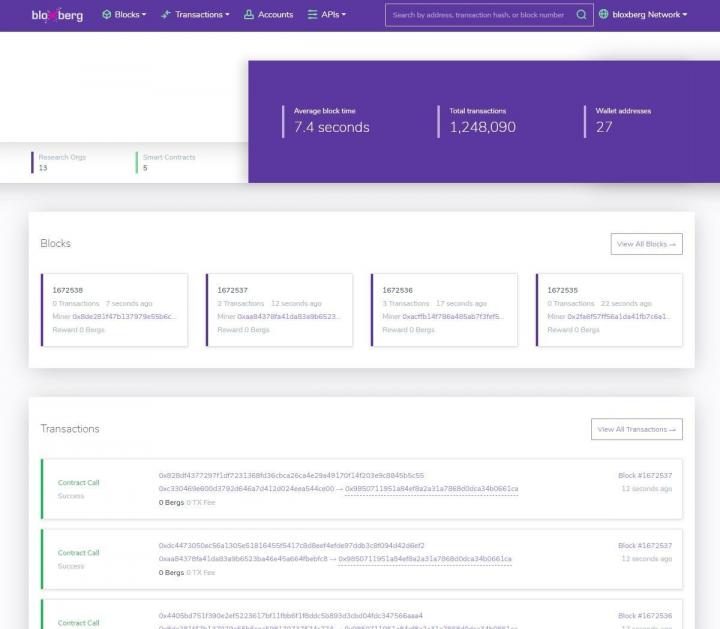Screen dimensions: 720x629
Task: Click the person icon beside Accounts
Action: pos(249,15)
